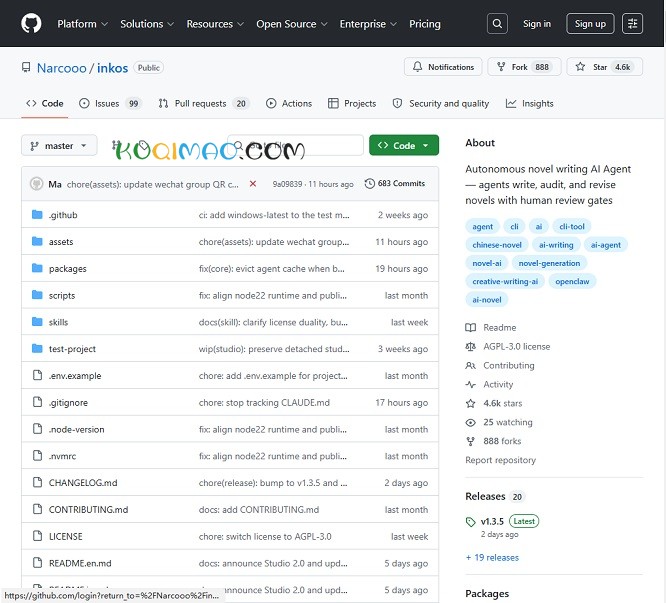Expand the green Code dropdown button
This screenshot has height=603, width=666.
(404, 146)
